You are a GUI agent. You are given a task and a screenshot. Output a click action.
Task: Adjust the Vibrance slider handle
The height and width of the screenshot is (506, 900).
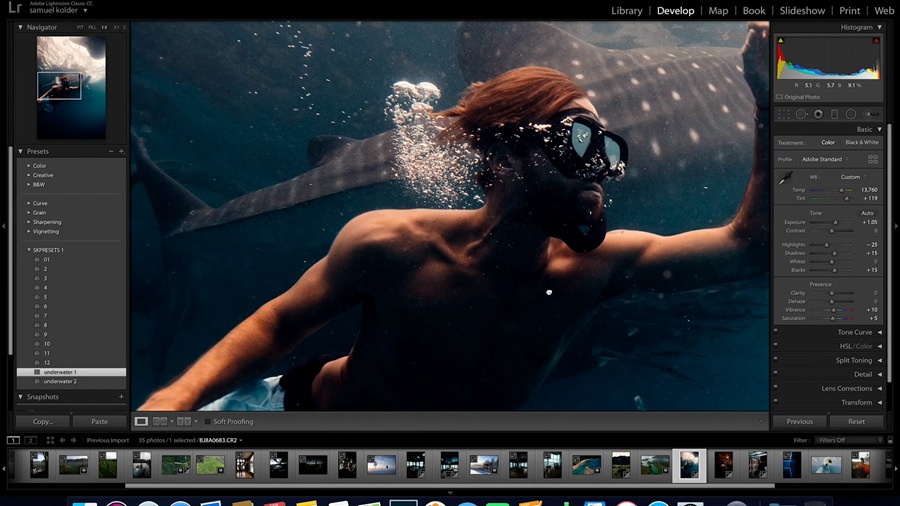[x=833, y=310]
